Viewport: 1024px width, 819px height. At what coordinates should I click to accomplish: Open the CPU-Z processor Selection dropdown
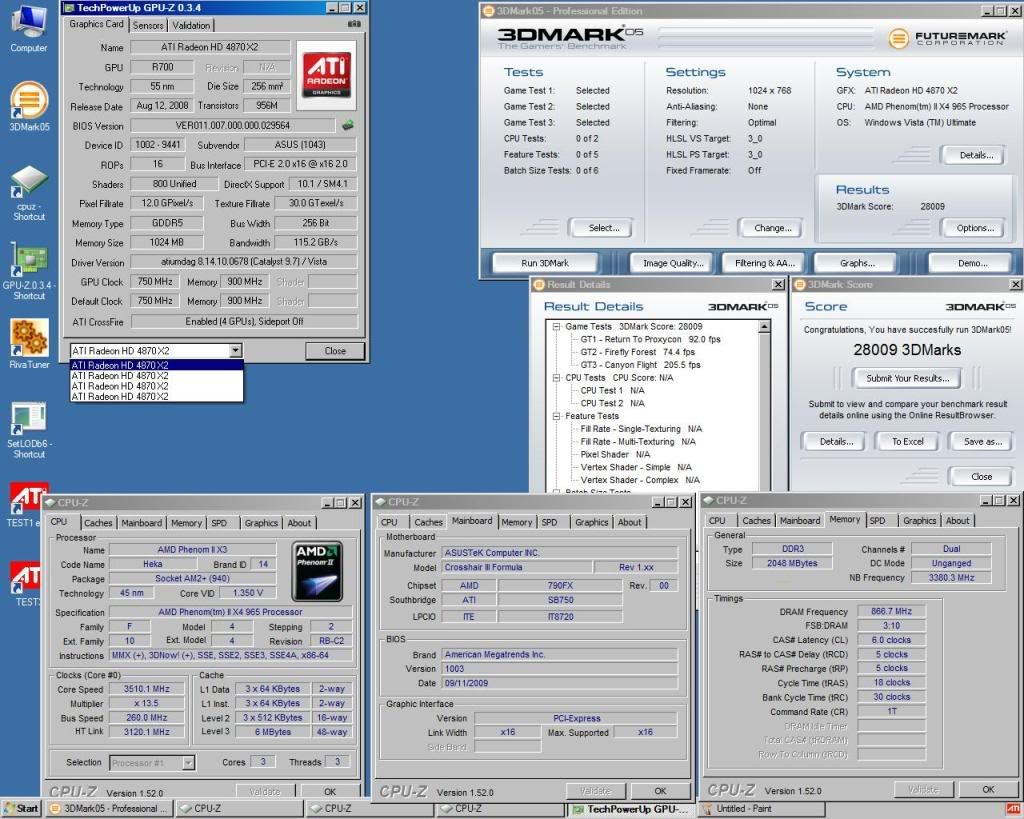pyautogui.click(x=188, y=762)
